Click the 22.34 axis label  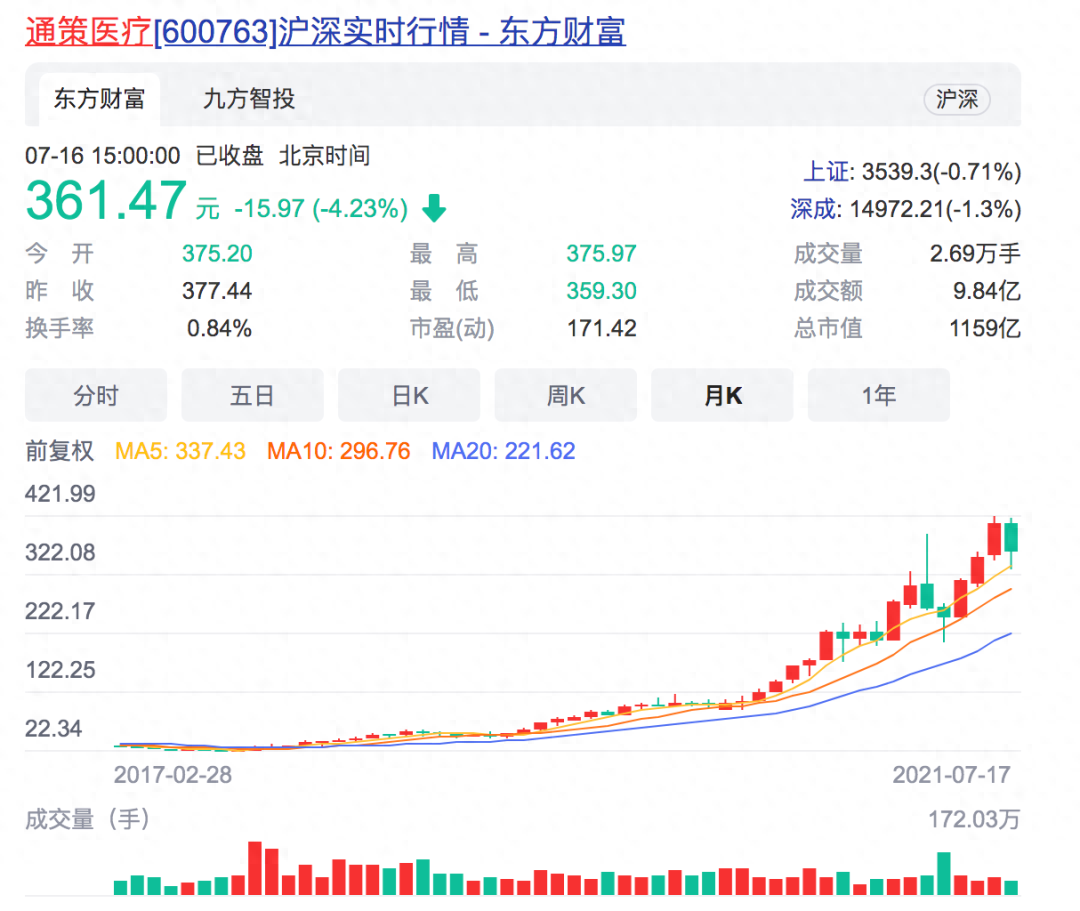(x=53, y=728)
